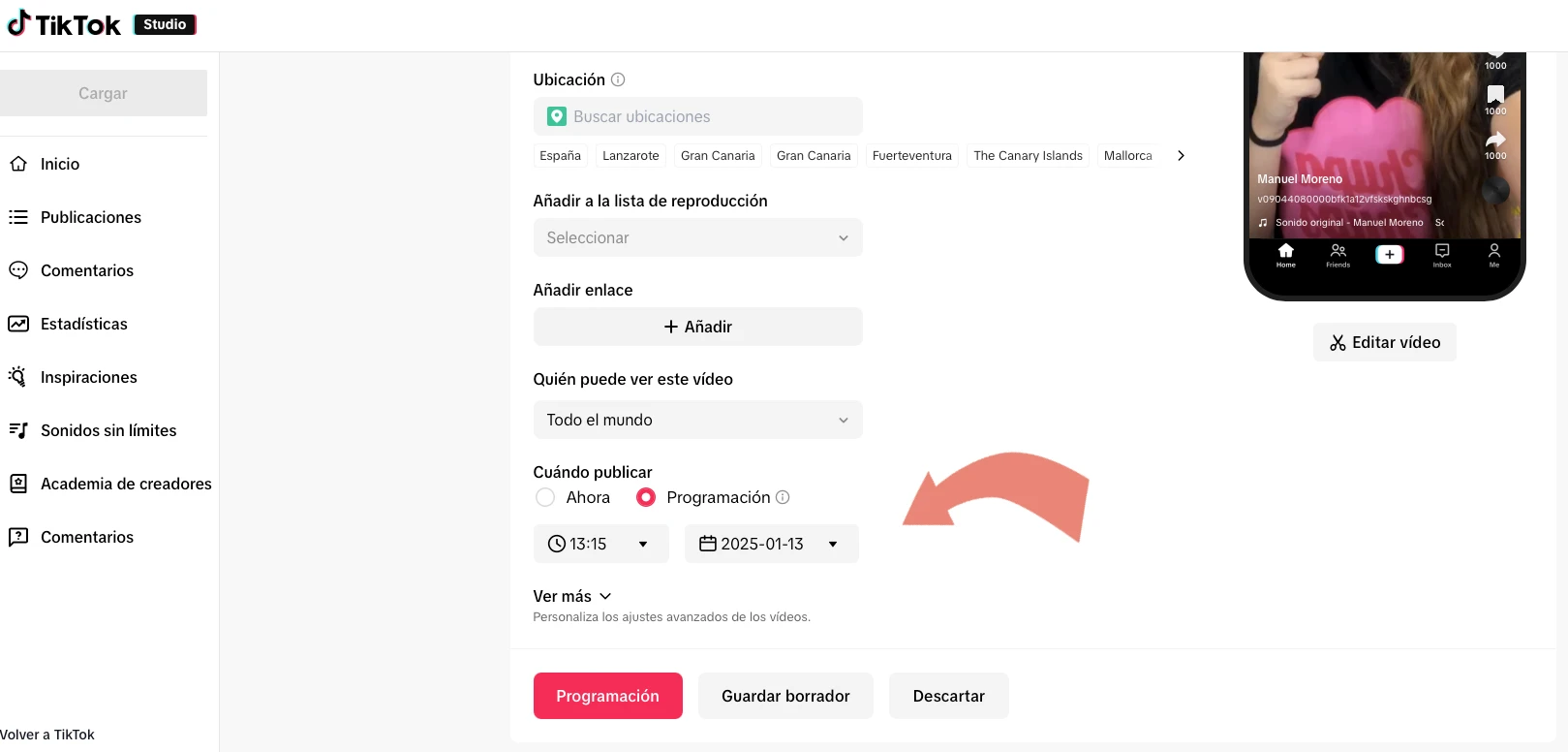Click the Inbox icon in phone preview
Screen dimensions: 1568x752
[x=1442, y=251]
